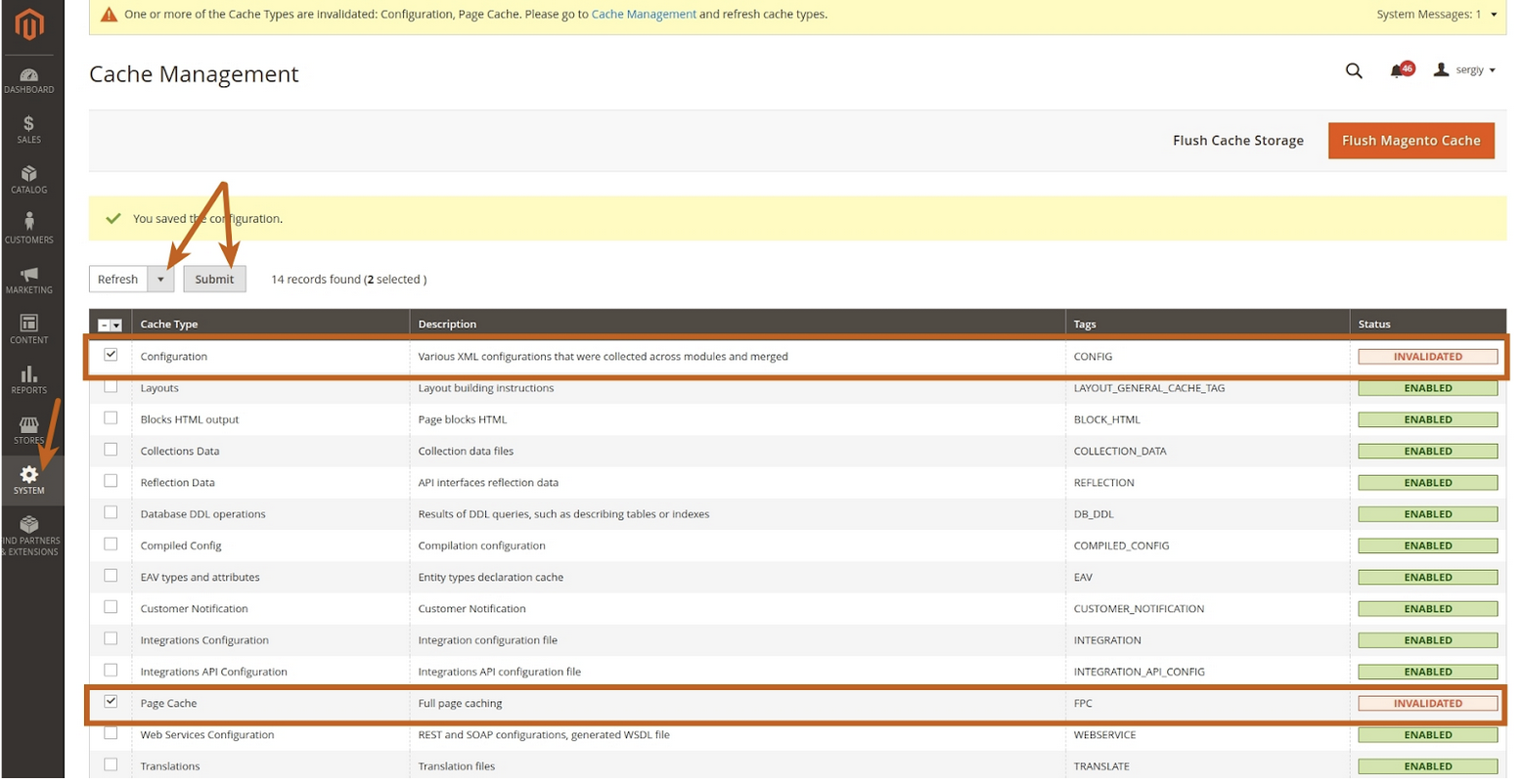Click the 'Compilation configuration' description
The height and width of the screenshot is (784, 1522).
pyautogui.click(x=482, y=545)
